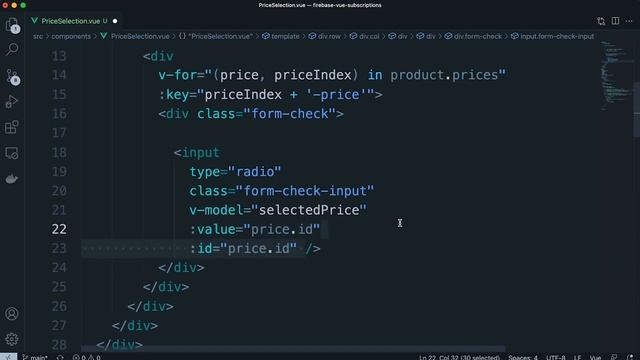Click the Open Changes compare icon
The width and height of the screenshot is (640, 360).
pyautogui.click(x=601, y=21)
